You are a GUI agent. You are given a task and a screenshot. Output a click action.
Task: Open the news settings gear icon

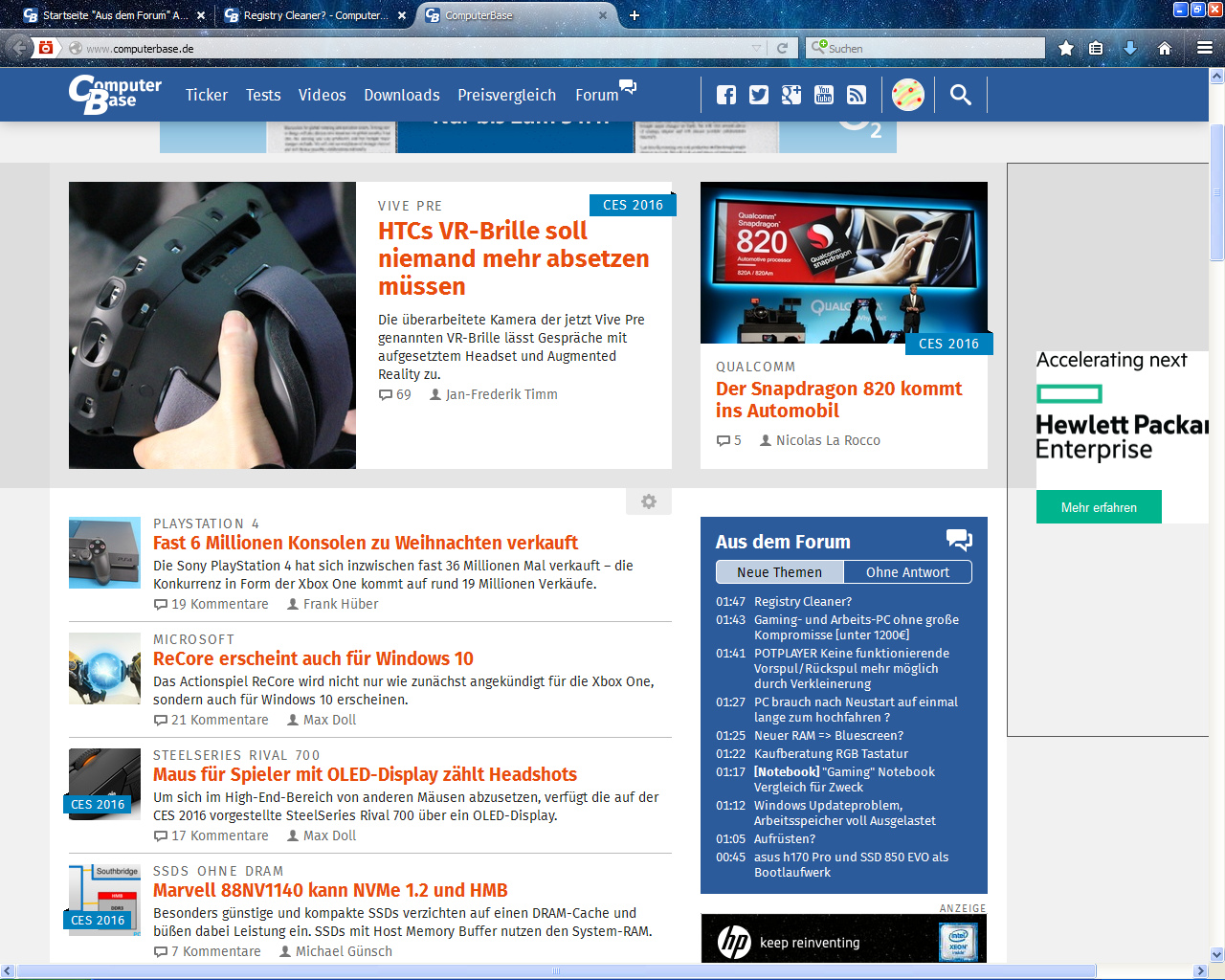(x=649, y=501)
